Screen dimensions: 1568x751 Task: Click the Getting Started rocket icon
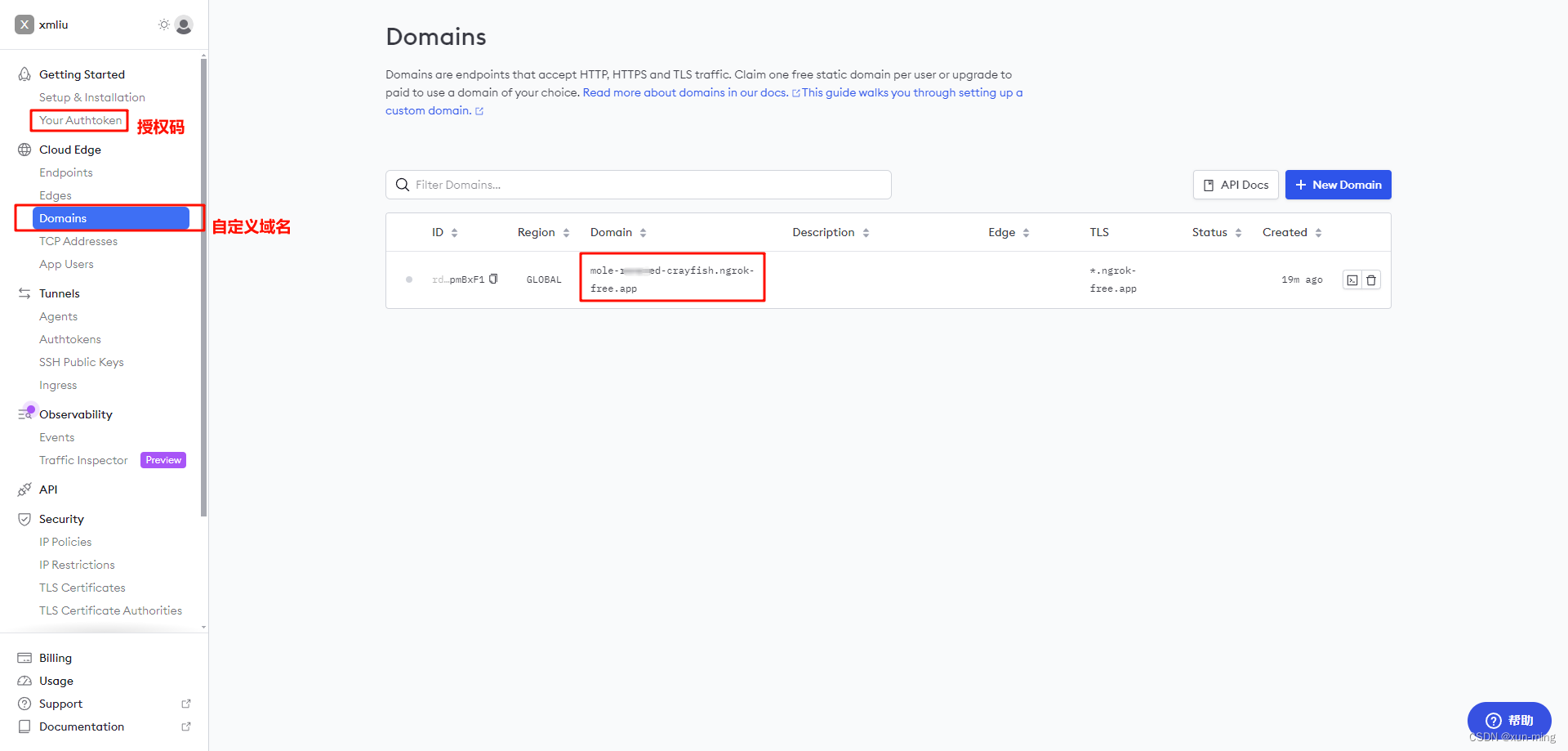[24, 74]
